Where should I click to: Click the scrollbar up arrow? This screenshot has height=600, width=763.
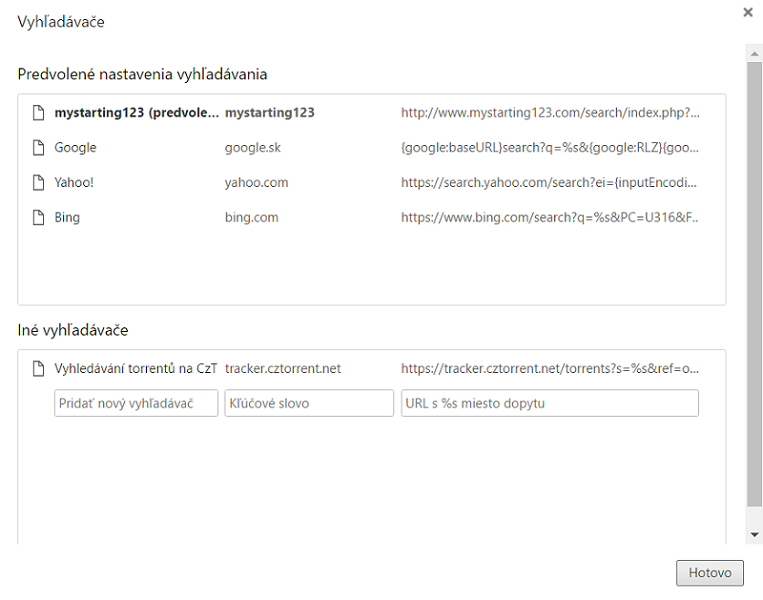(755, 52)
